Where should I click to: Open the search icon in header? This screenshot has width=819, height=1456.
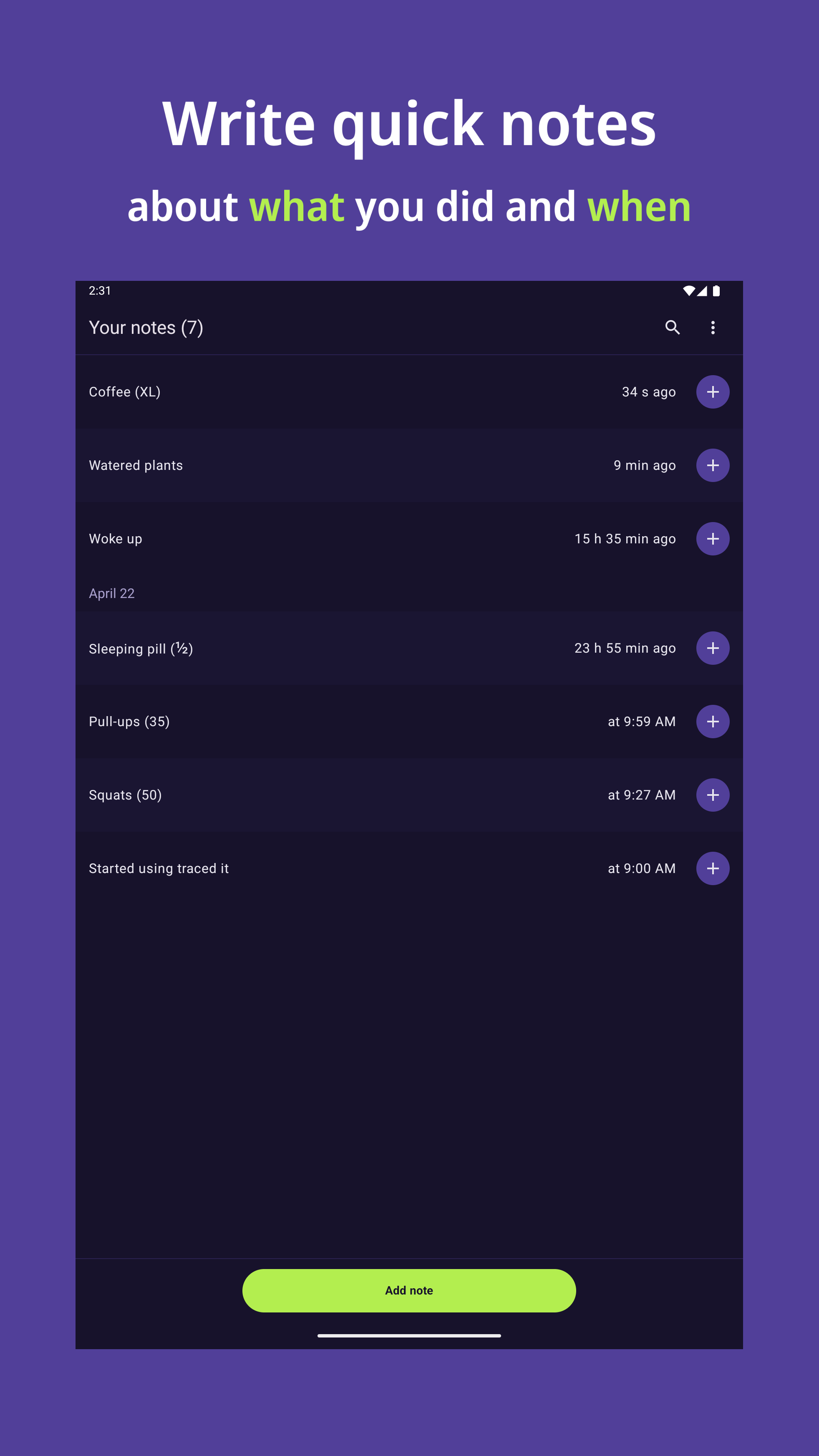[x=672, y=328]
